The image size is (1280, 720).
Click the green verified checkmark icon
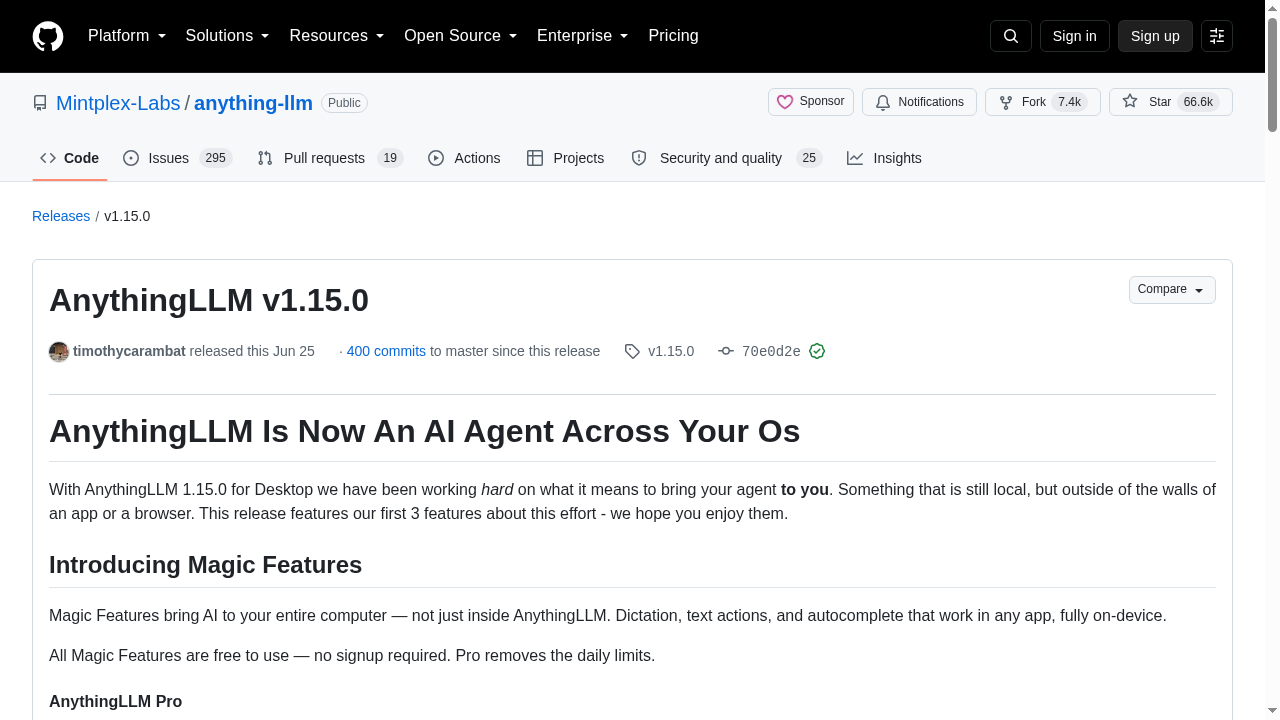[817, 351]
